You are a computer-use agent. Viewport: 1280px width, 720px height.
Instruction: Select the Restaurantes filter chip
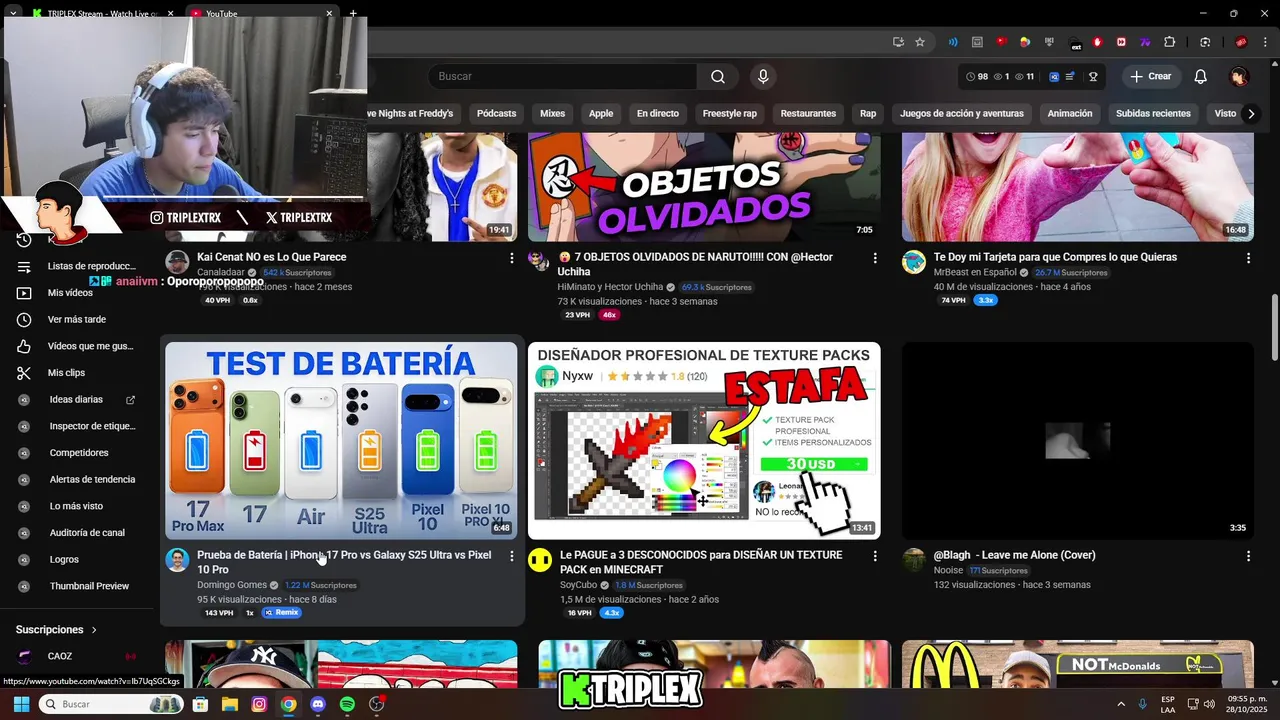pos(808,114)
